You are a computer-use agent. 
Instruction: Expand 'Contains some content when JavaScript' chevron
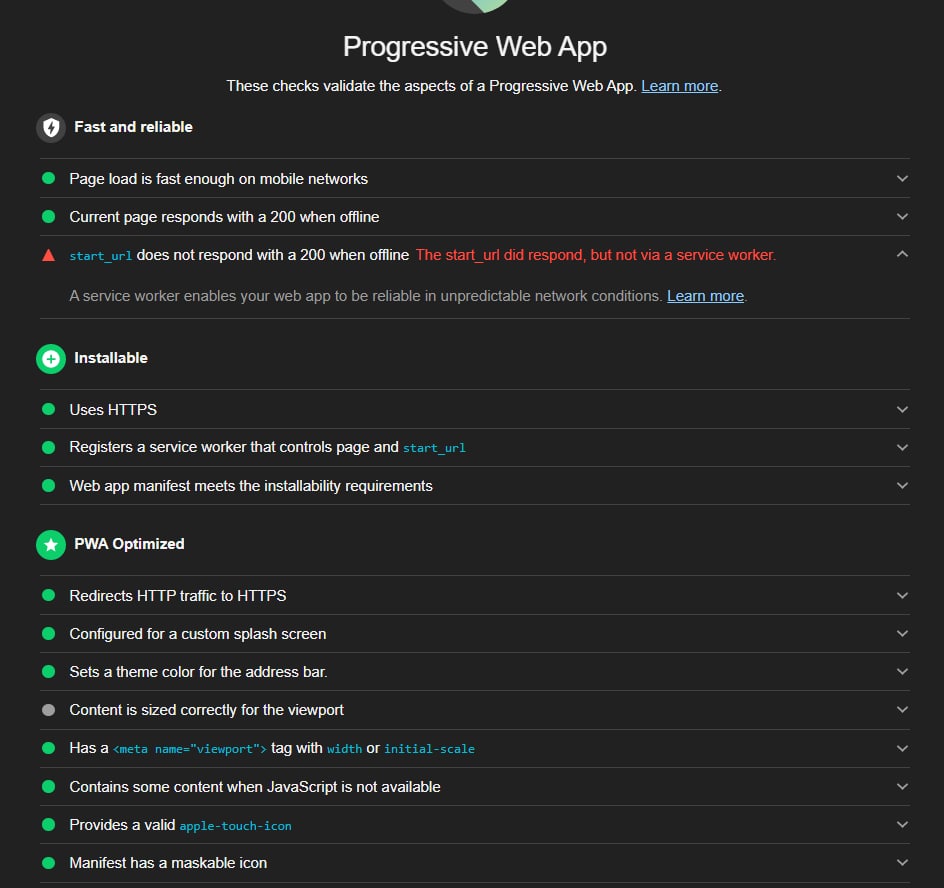[902, 786]
